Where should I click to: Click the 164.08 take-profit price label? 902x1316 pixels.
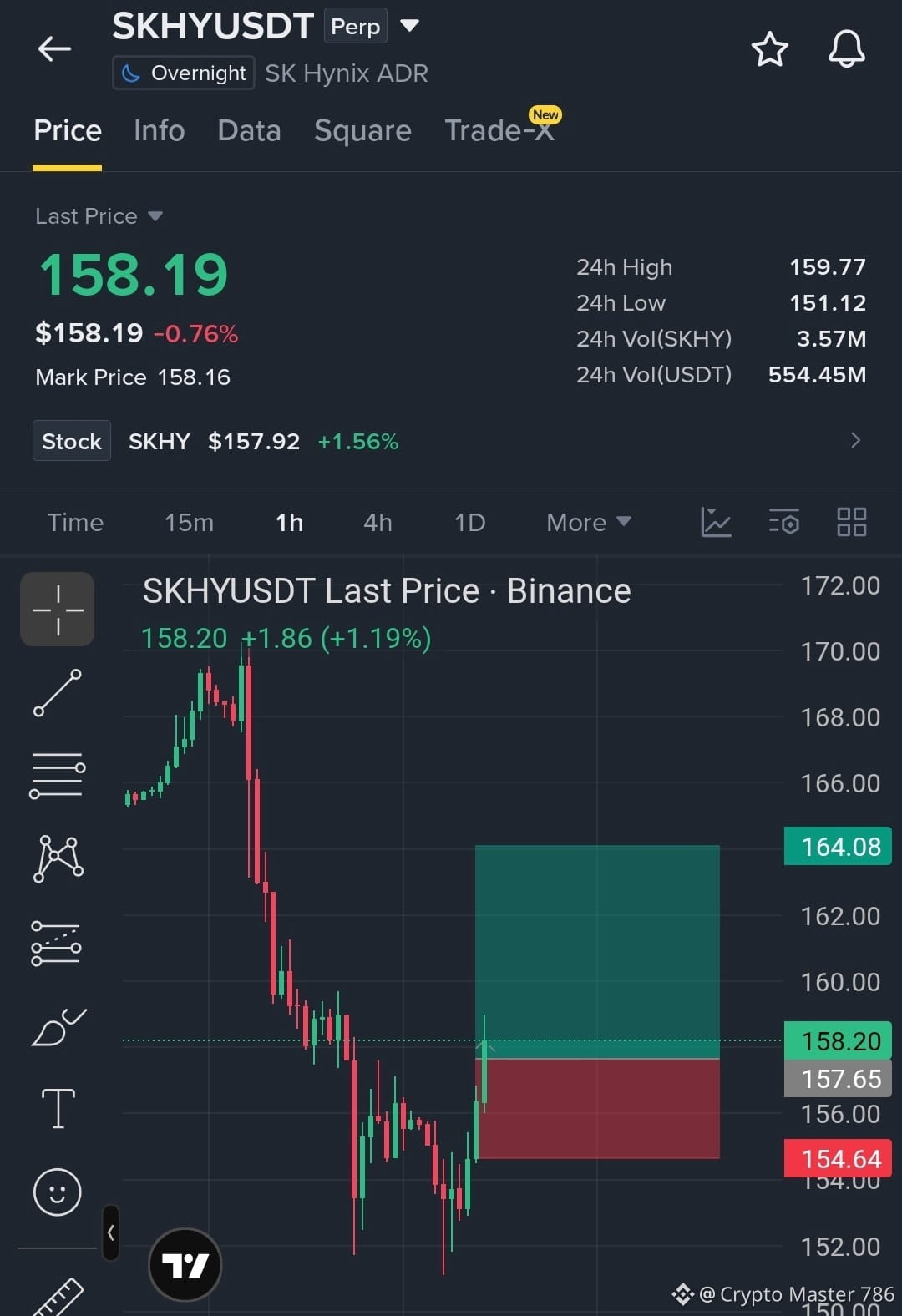[x=839, y=847]
